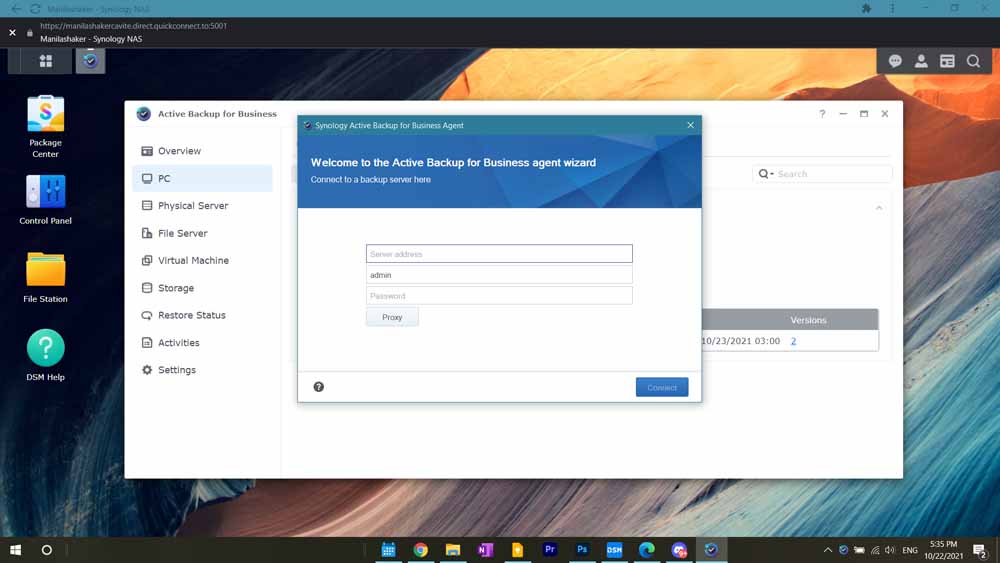Image resolution: width=1000 pixels, height=563 pixels.
Task: Open browser extensions puzzle icon
Action: 866,8
